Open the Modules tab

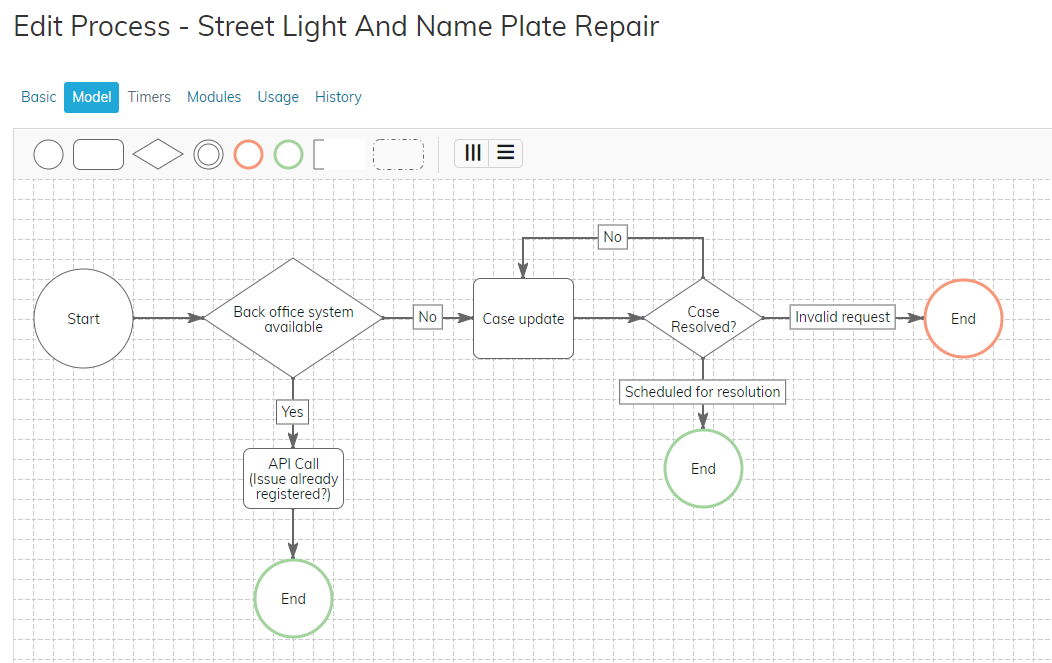(x=214, y=97)
